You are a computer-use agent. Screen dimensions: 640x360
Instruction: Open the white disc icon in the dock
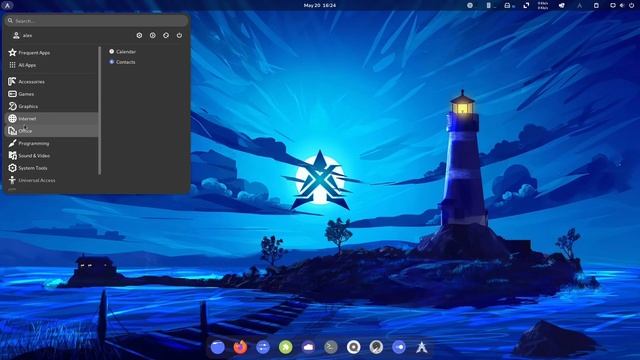pos(353,347)
